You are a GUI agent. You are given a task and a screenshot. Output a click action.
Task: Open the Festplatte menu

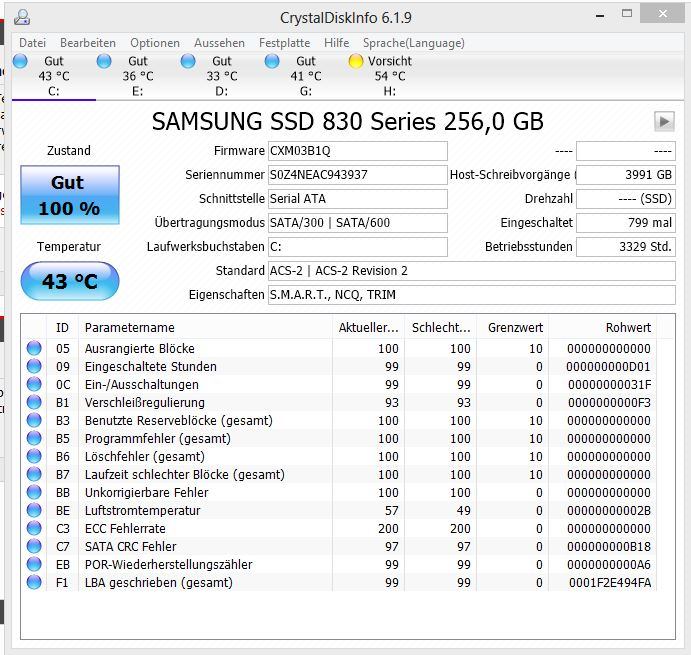pyautogui.click(x=284, y=43)
